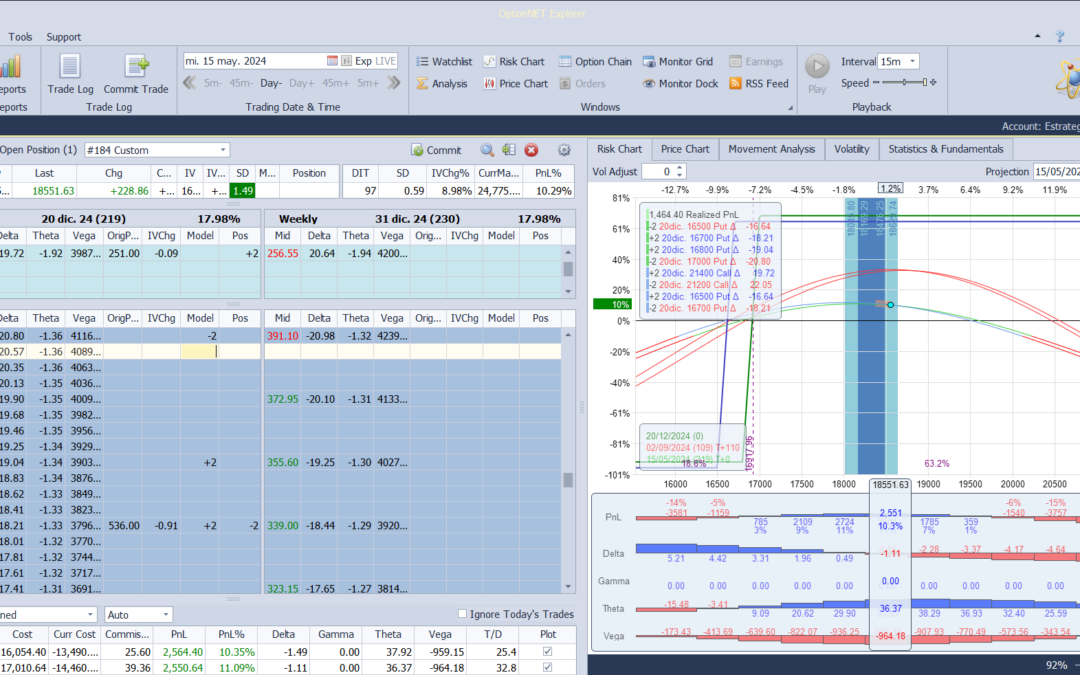The height and width of the screenshot is (675, 1080).
Task: Increase Vol Adjust with up spinner
Action: point(680,167)
